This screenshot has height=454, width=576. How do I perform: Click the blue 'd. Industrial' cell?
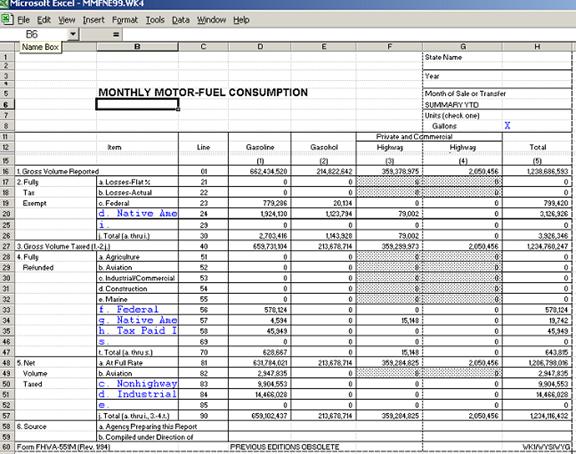137,394
